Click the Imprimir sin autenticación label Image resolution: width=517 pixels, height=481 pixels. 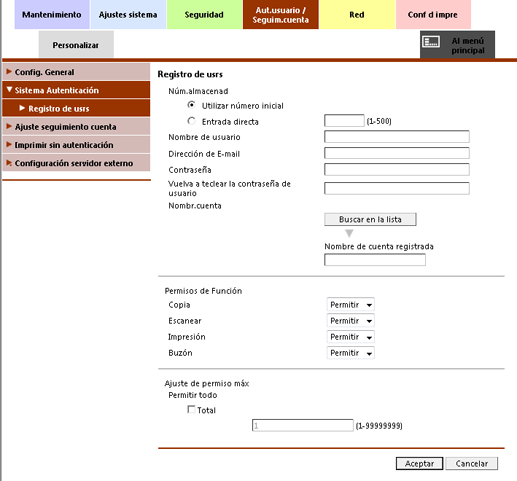pyautogui.click(x=64, y=145)
